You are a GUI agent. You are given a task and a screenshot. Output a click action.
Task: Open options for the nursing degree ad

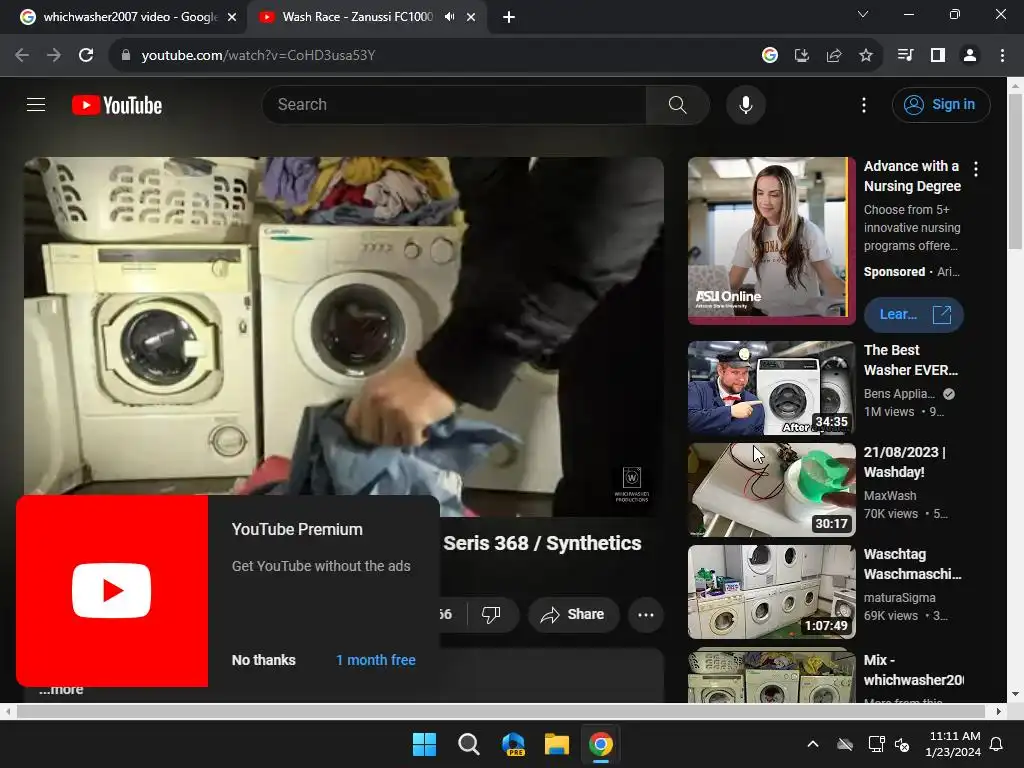(x=976, y=169)
